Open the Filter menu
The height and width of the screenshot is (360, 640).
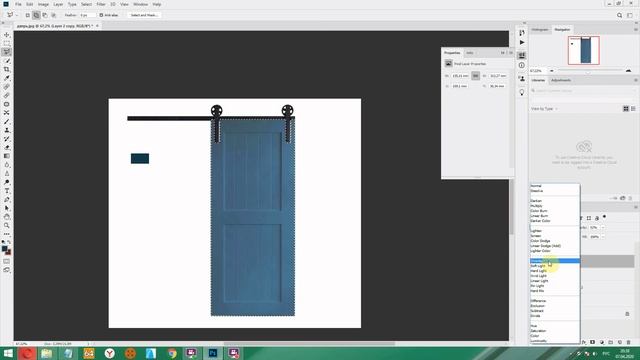101,4
